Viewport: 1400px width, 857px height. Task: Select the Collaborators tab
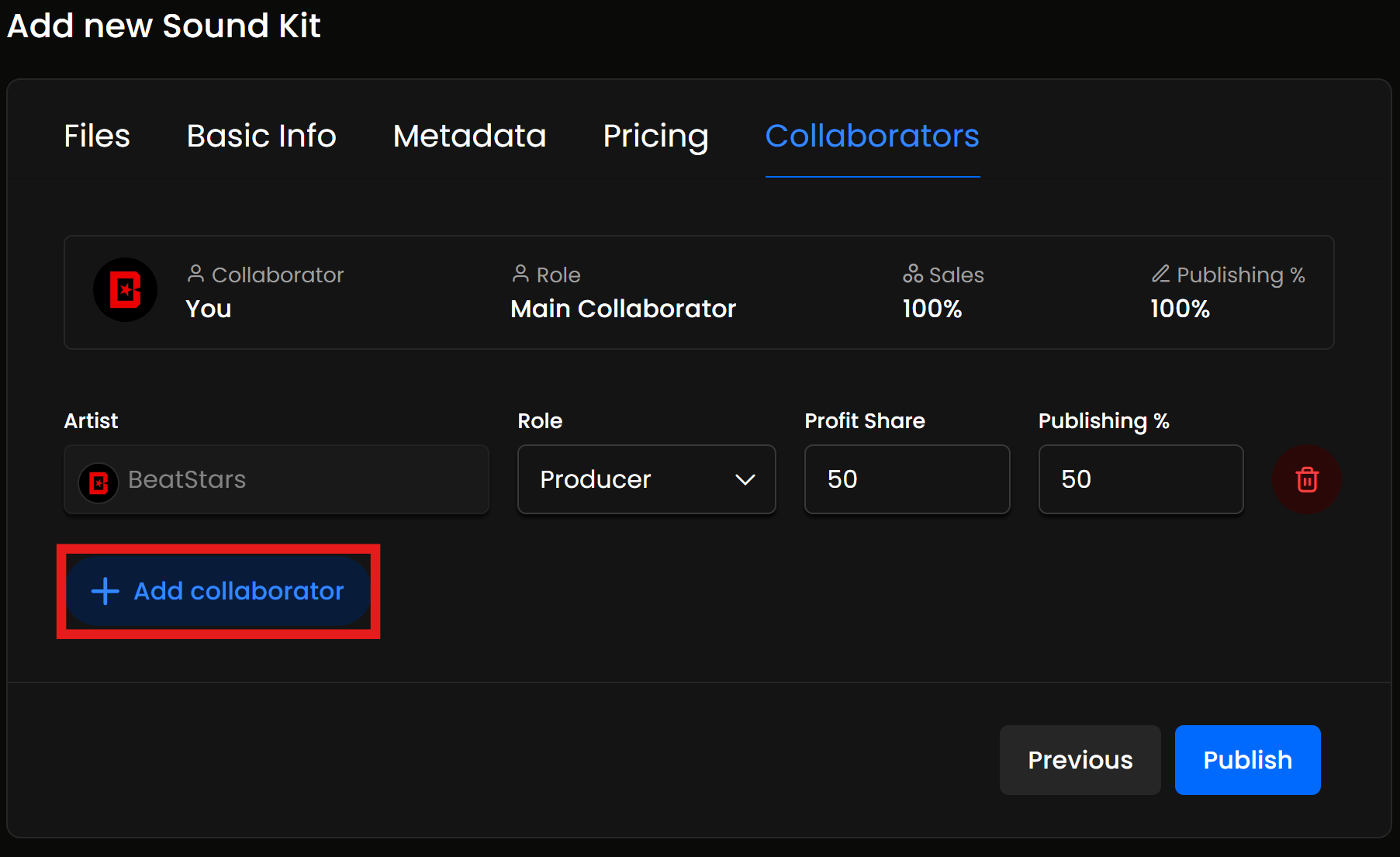pos(872,136)
